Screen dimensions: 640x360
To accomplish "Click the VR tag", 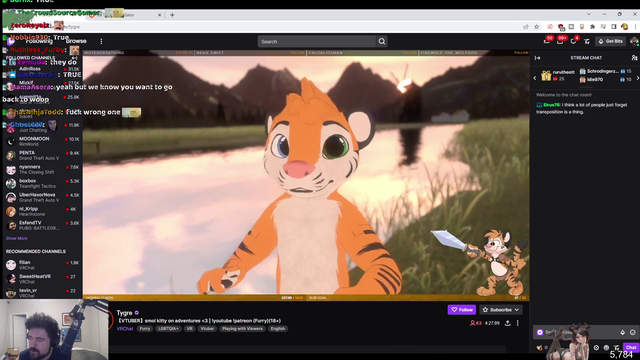I will point(189,329).
